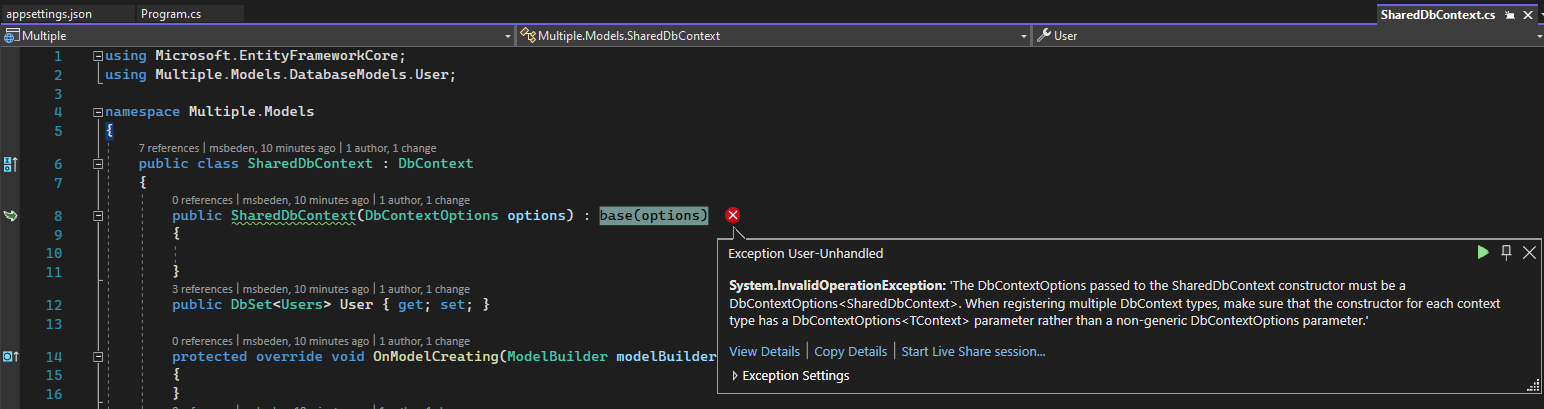Click the resize grip of the exception popup

coord(1533,386)
